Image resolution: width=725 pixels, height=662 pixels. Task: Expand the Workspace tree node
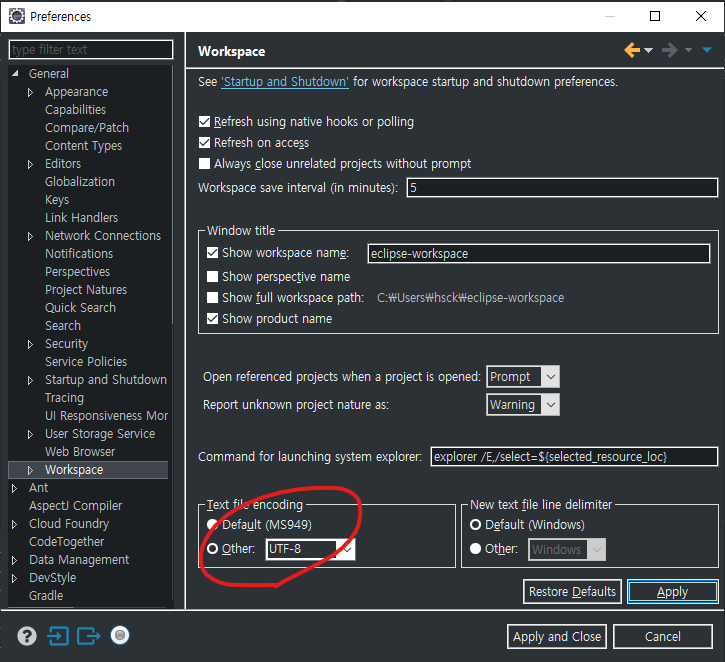coord(31,470)
